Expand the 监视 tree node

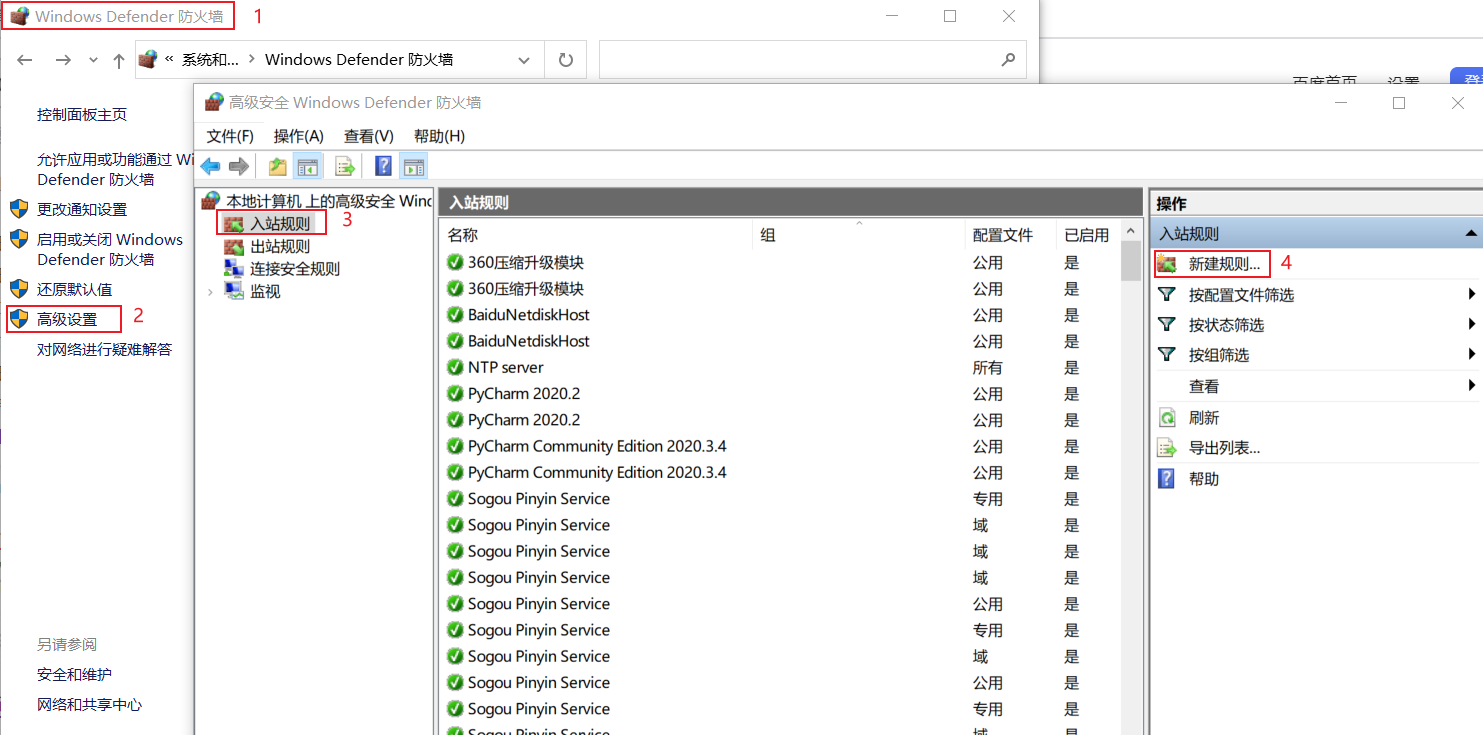[210, 290]
